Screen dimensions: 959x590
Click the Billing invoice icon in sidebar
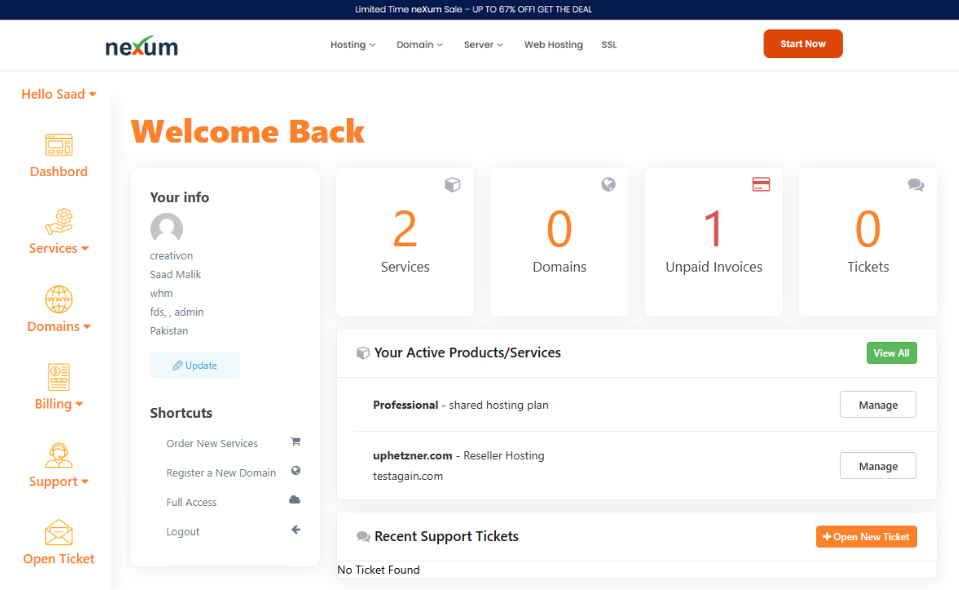click(x=59, y=377)
